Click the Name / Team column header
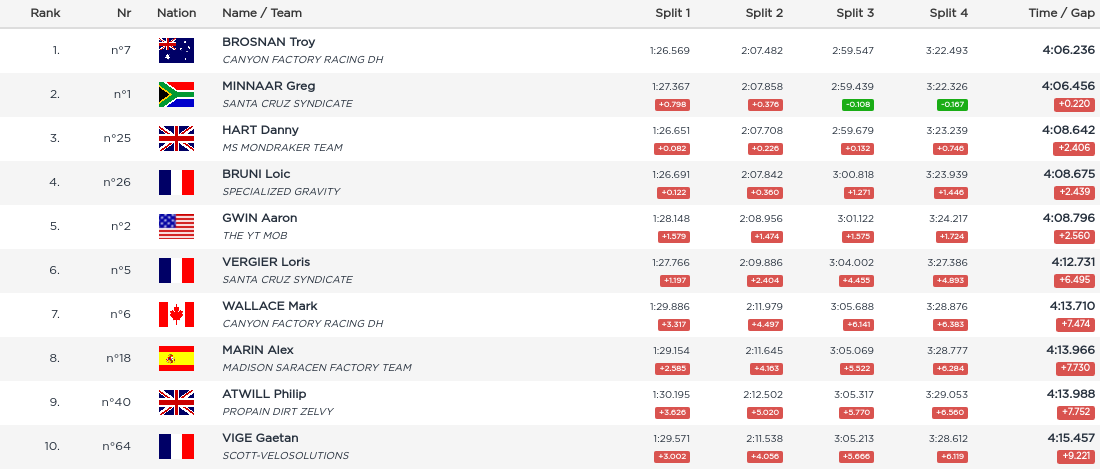The width and height of the screenshot is (1102, 469). pos(262,13)
